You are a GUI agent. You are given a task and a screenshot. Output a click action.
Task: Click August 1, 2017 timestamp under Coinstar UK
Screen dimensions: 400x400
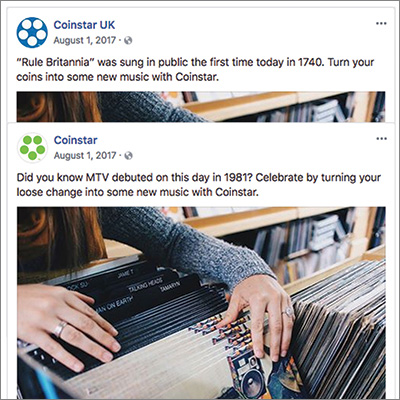point(84,40)
